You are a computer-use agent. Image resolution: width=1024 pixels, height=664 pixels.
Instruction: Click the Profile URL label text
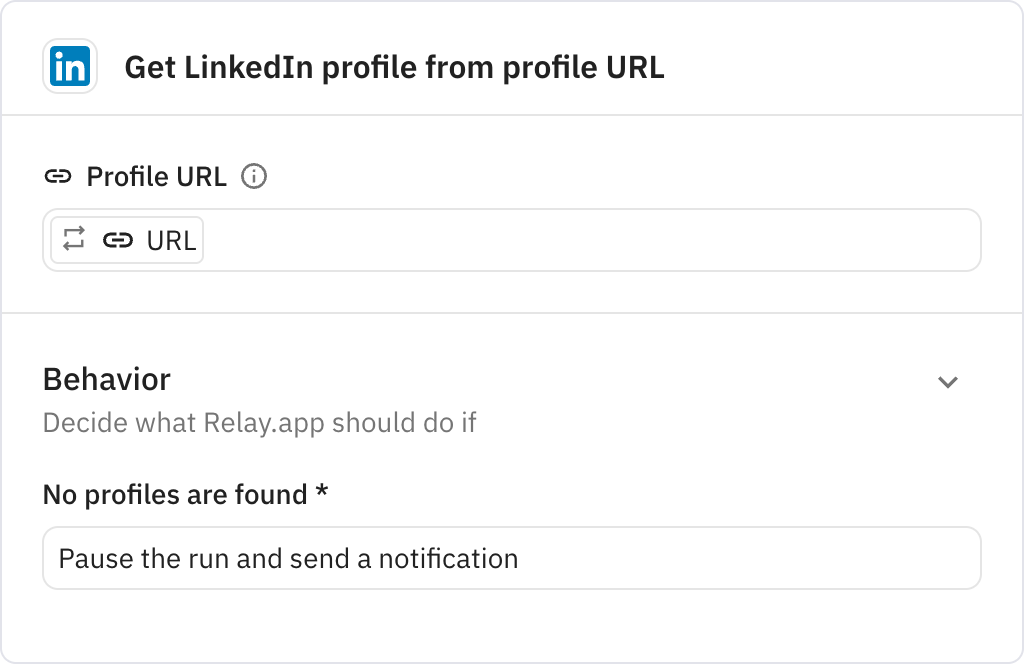(155, 176)
